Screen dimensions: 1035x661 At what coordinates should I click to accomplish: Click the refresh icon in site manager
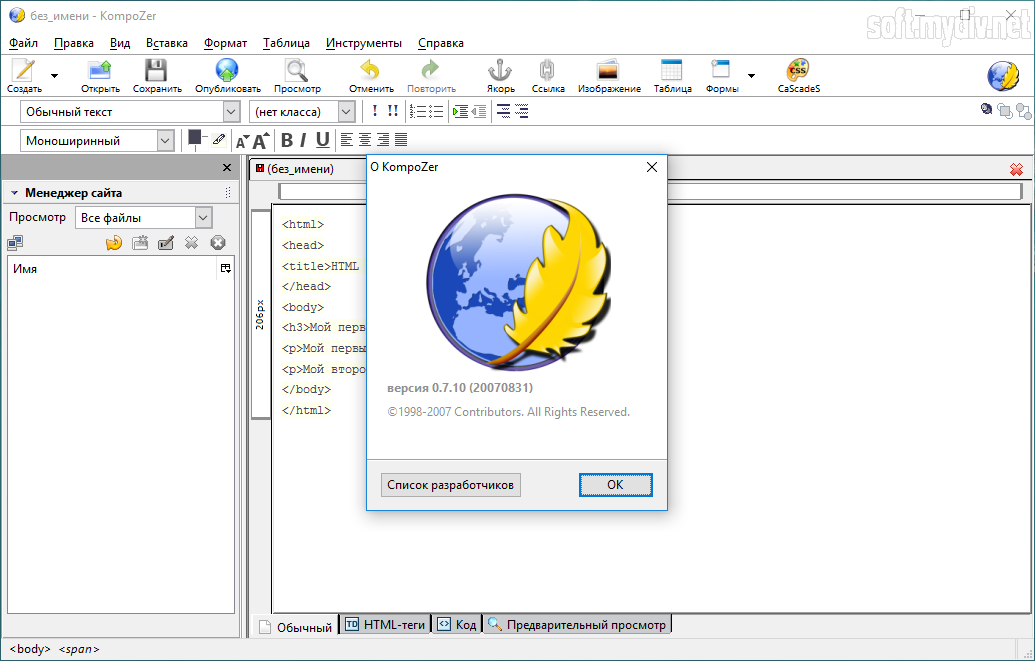(114, 243)
